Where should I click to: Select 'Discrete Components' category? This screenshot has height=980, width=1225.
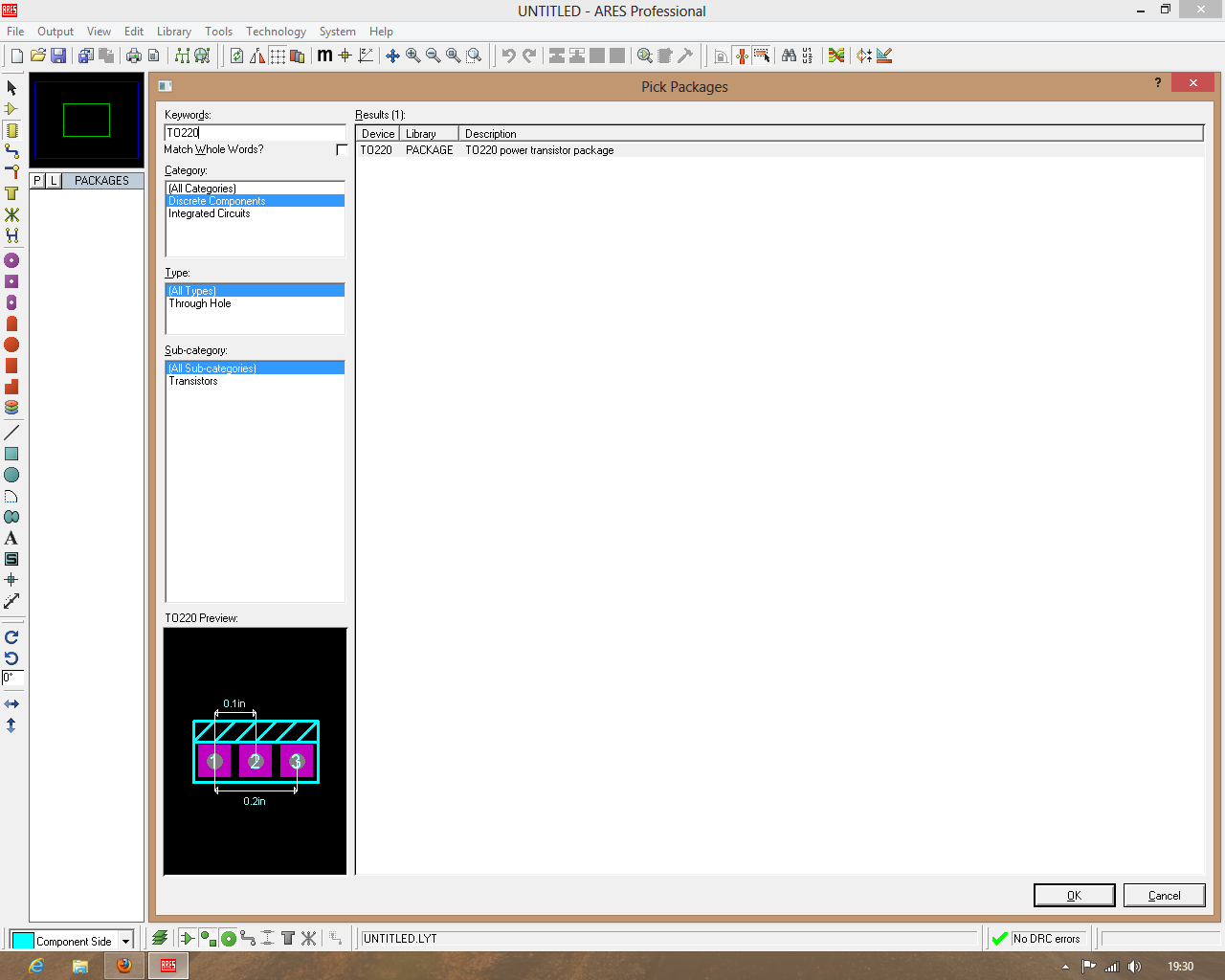255,201
